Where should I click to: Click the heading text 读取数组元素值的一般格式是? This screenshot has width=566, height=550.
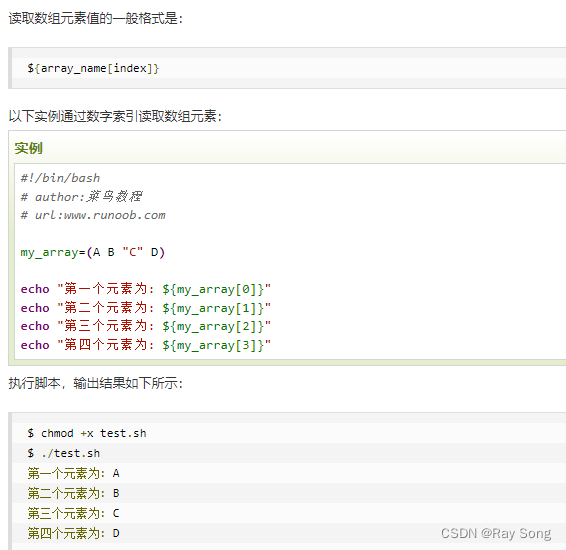pos(95,18)
